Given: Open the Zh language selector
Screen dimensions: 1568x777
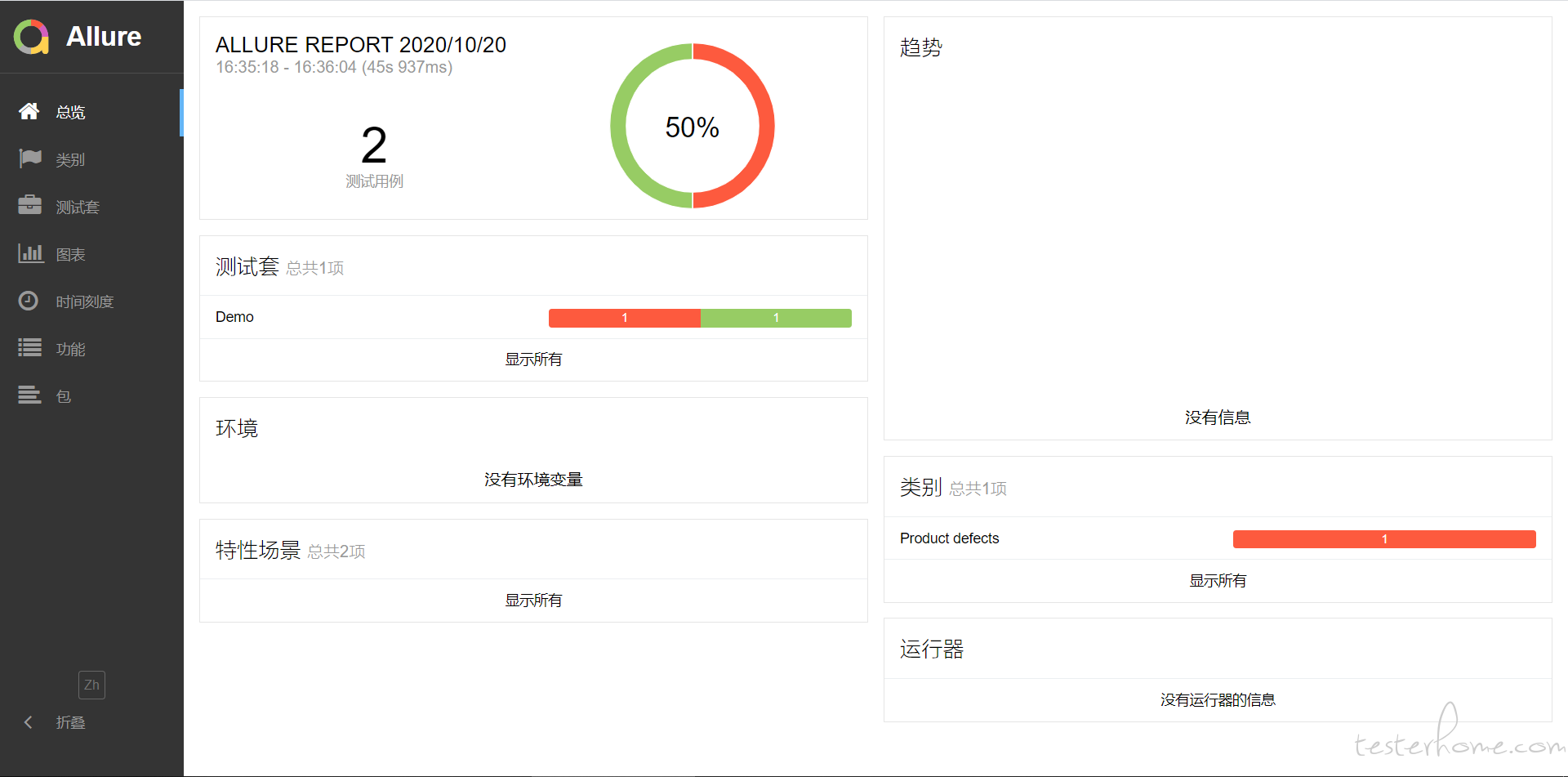Looking at the screenshot, I should [91, 685].
